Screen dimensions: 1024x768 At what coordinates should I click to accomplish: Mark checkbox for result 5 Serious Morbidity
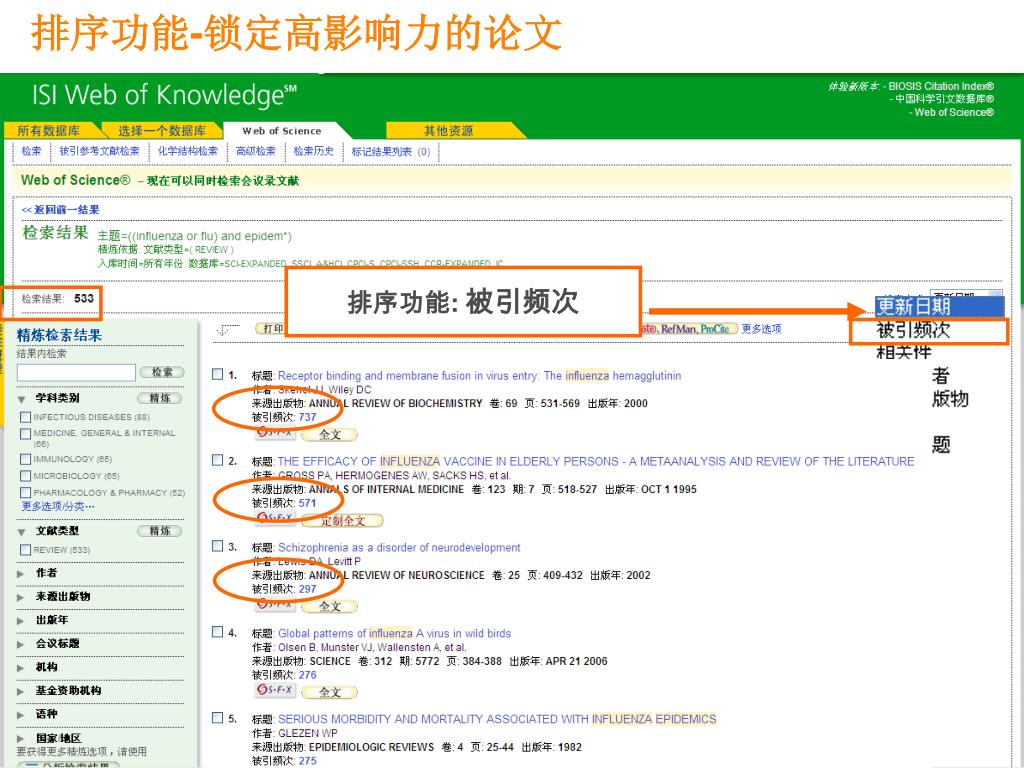pos(217,718)
